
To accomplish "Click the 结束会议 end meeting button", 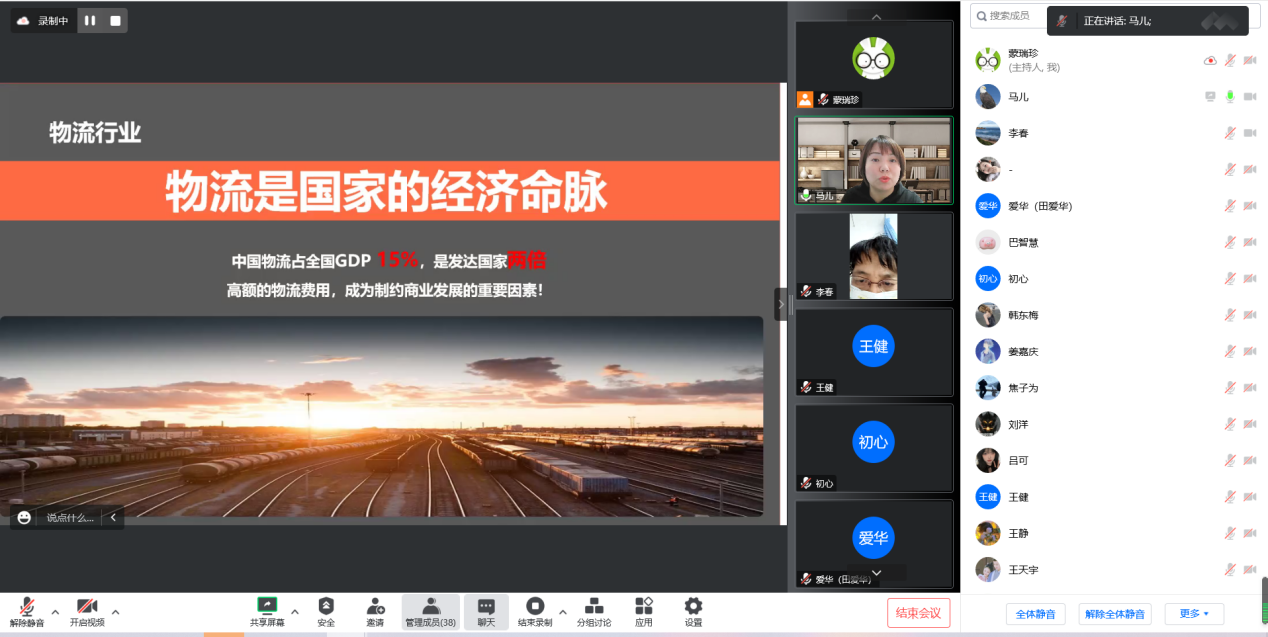I will (x=918, y=613).
